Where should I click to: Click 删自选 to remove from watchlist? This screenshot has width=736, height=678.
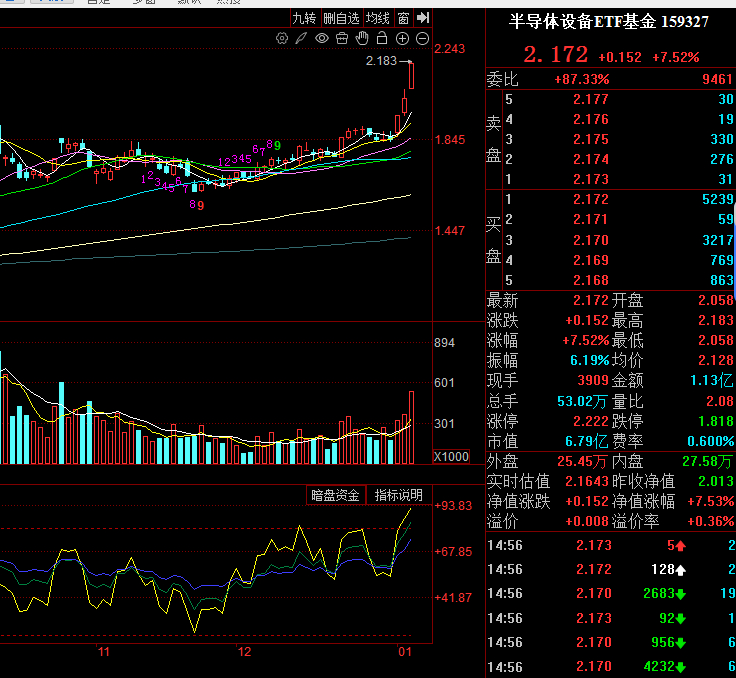[x=341, y=18]
